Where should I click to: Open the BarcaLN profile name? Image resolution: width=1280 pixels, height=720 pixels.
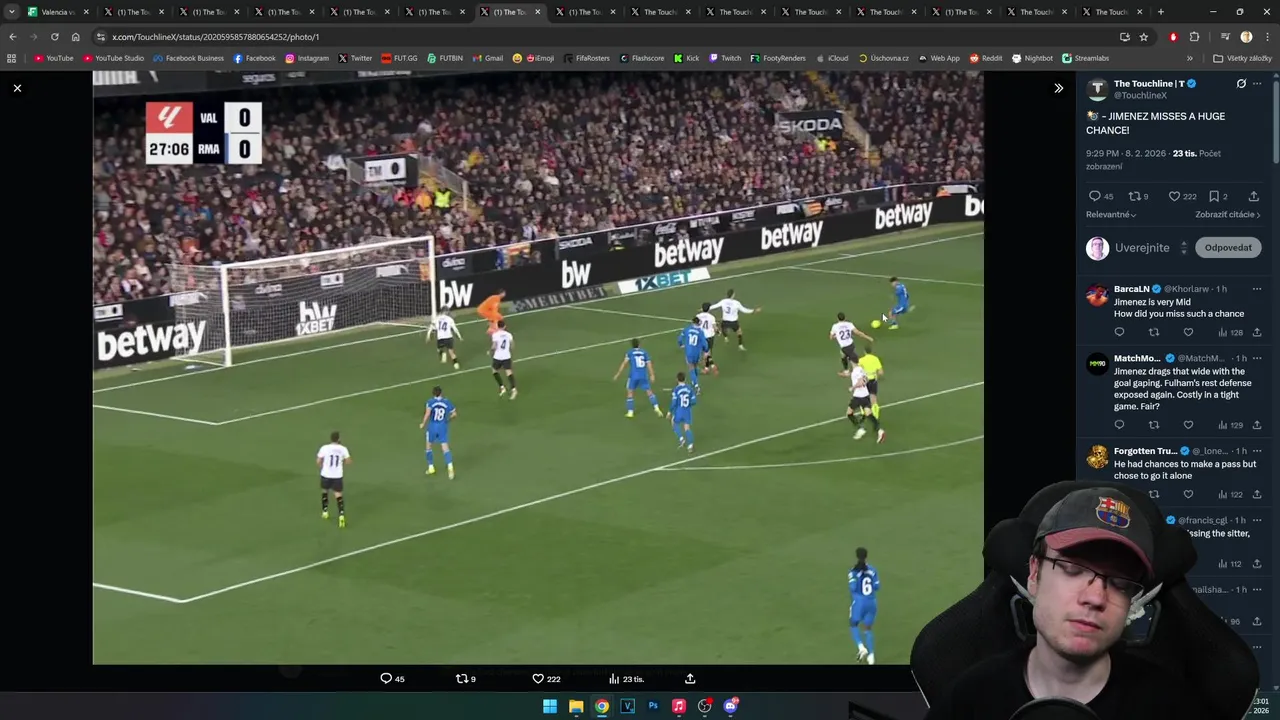pyautogui.click(x=1131, y=289)
